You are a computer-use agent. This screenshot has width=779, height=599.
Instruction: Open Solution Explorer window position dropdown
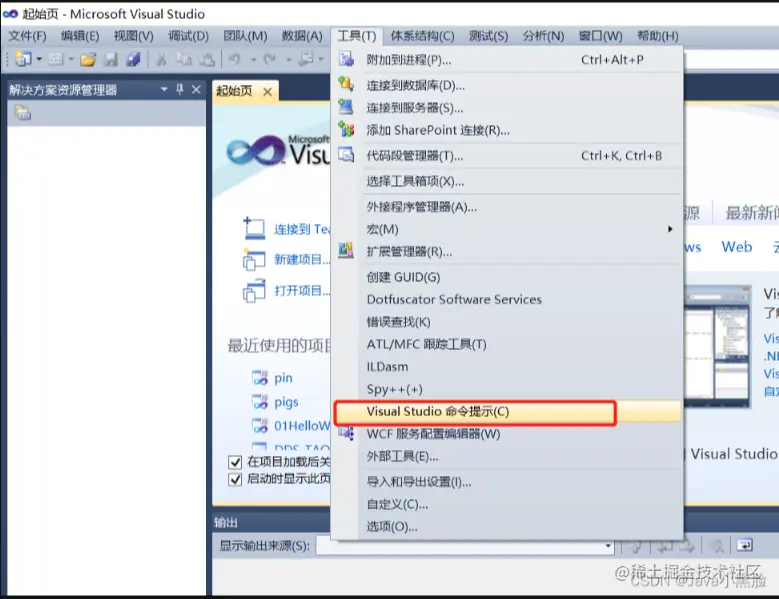click(164, 89)
